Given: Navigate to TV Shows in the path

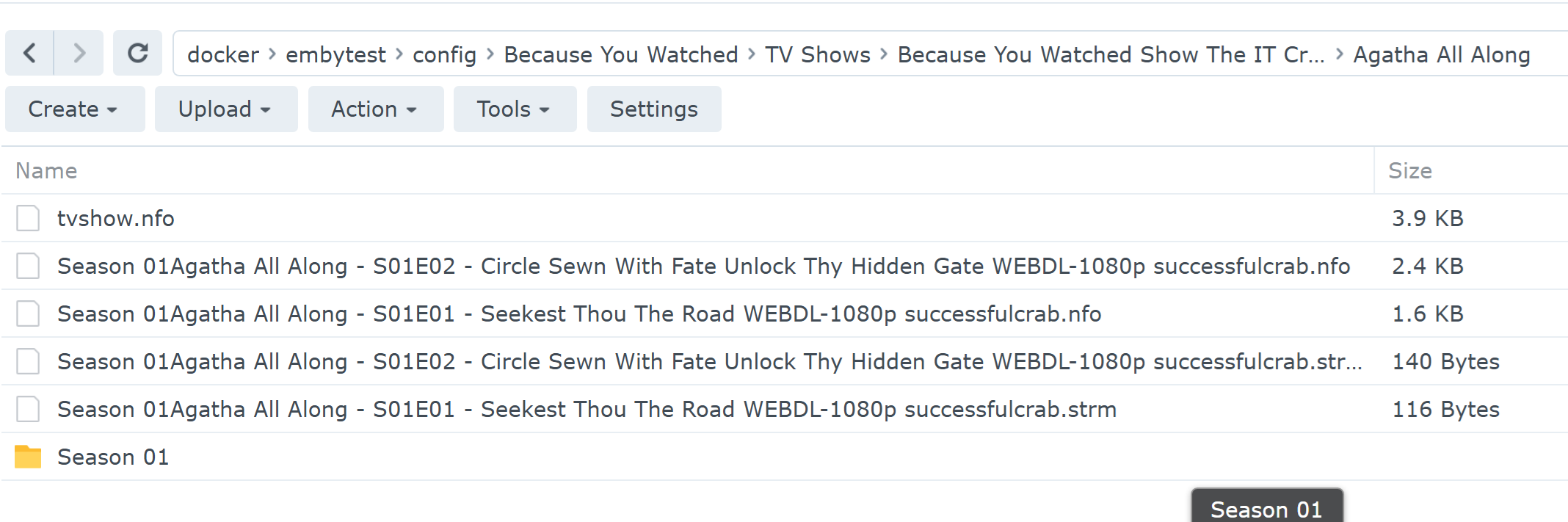Looking at the screenshot, I should point(817,55).
